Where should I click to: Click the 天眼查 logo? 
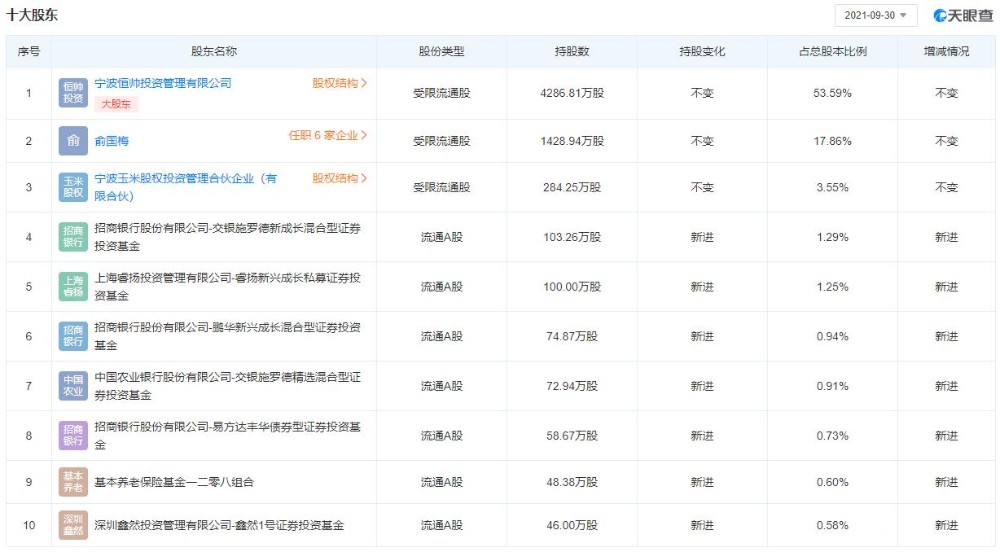click(x=963, y=15)
